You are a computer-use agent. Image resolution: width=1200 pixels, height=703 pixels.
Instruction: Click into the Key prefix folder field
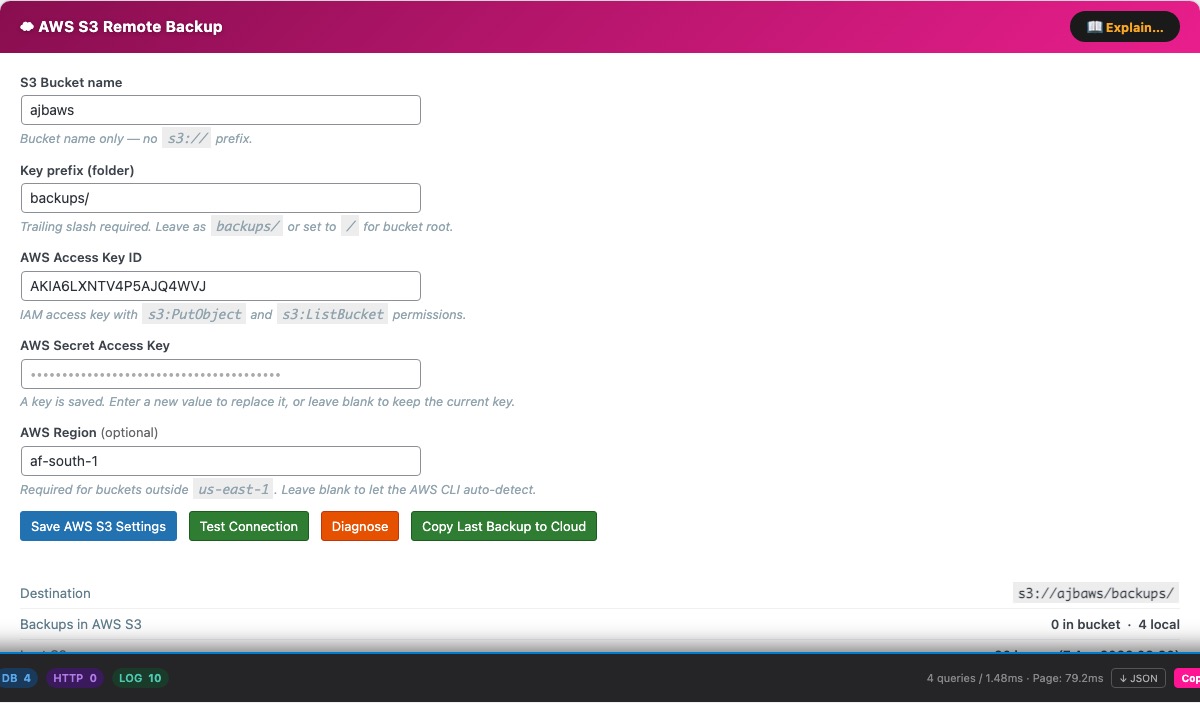pyautogui.click(x=220, y=198)
